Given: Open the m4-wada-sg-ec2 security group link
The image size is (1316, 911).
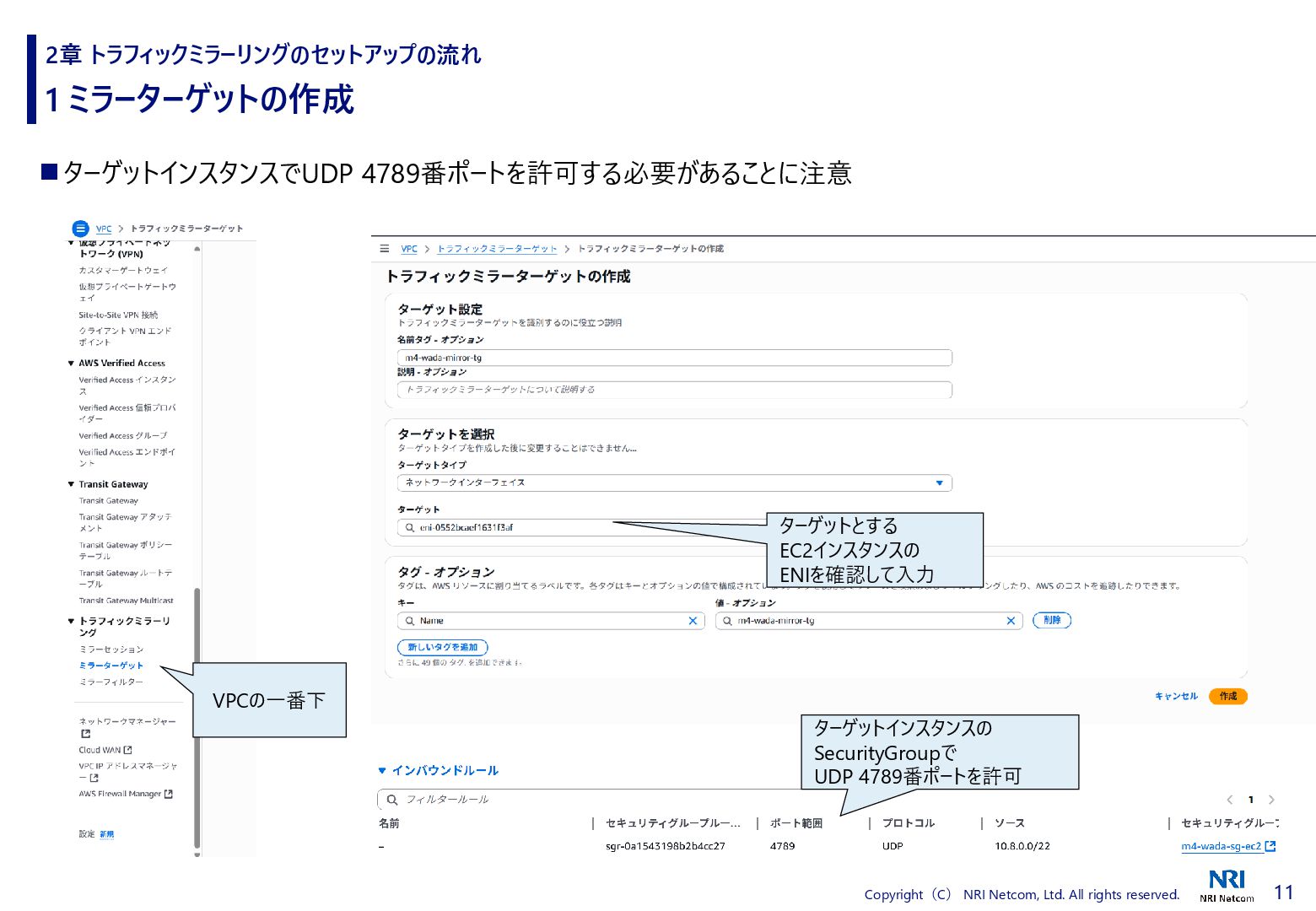Looking at the screenshot, I should point(1222,846).
